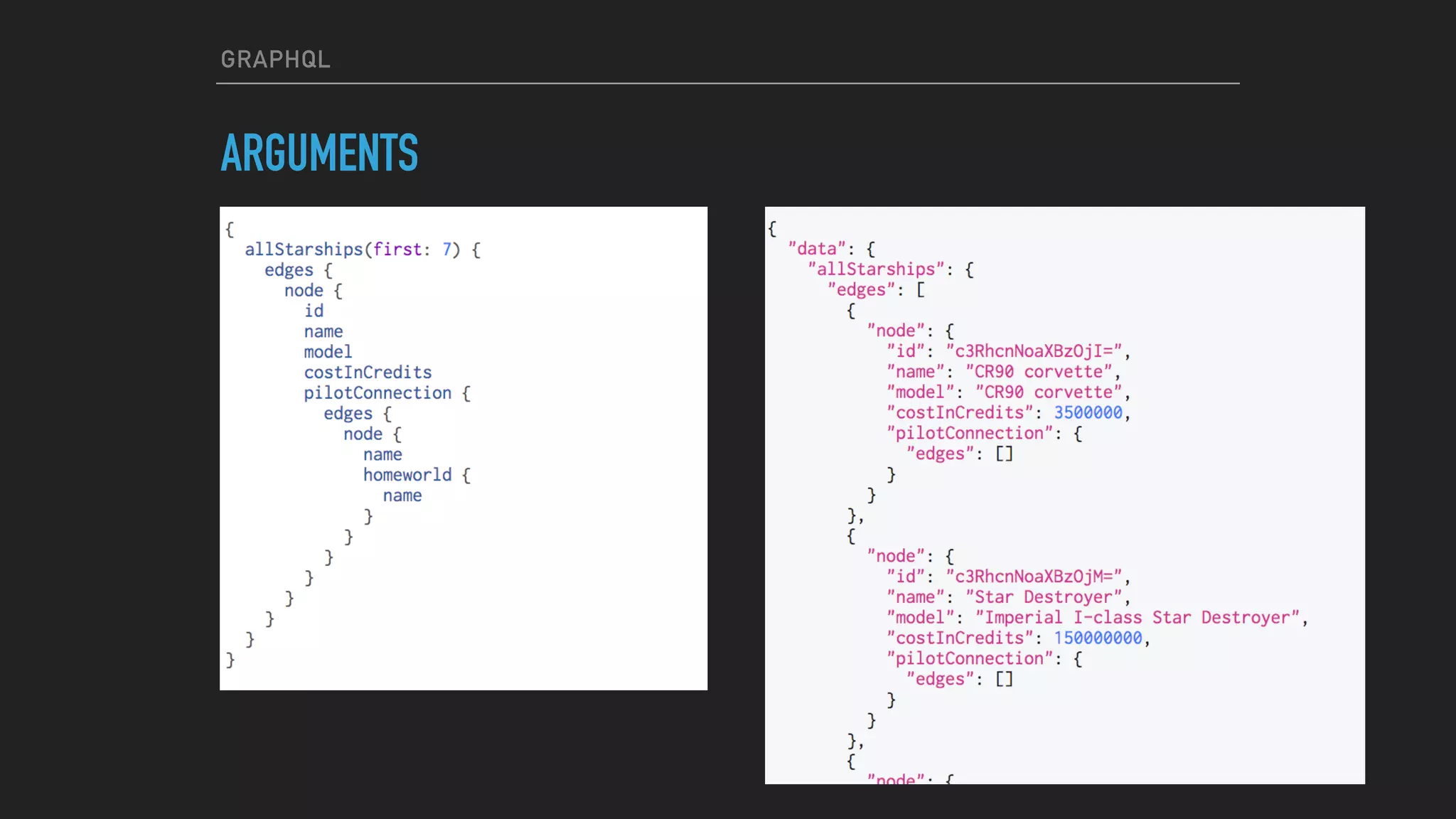Click the pilotConnection field in the query

tap(378, 393)
